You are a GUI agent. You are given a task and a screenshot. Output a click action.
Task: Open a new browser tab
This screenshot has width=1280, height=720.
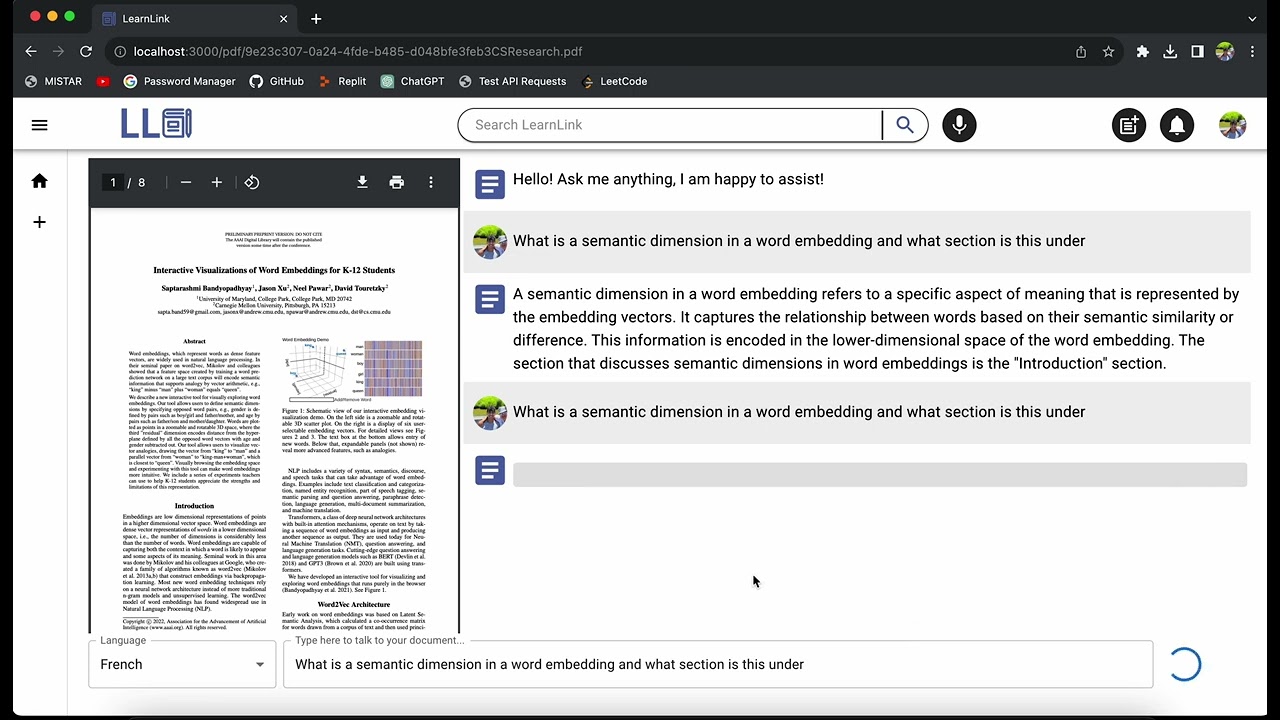point(316,18)
